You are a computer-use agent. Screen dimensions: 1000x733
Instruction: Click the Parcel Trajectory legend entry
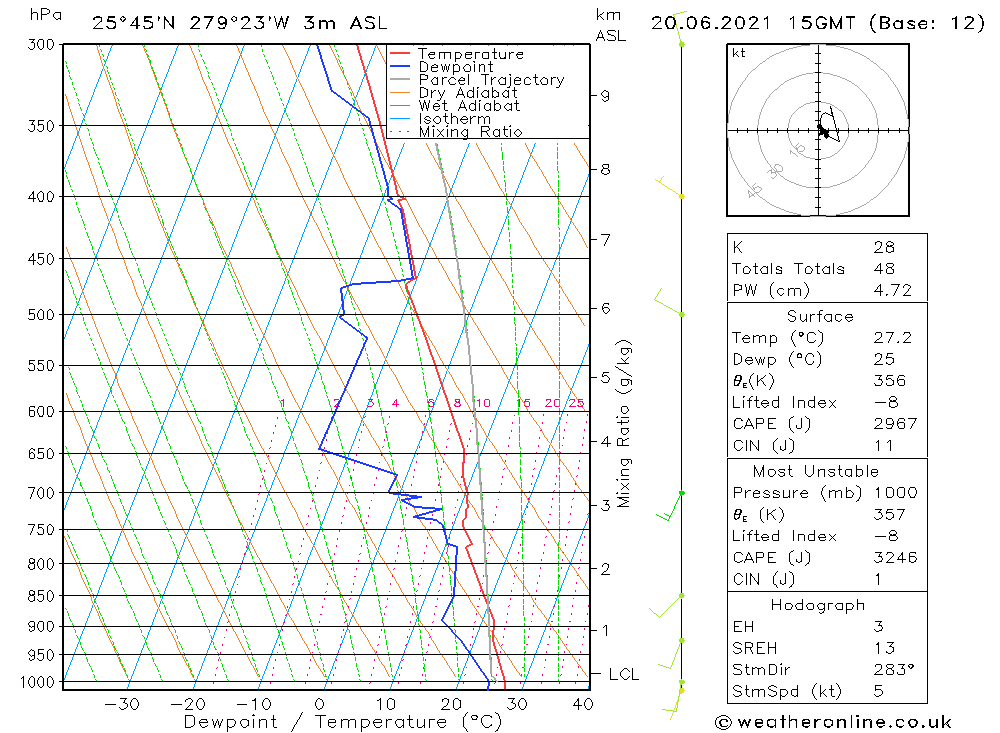tap(491, 80)
